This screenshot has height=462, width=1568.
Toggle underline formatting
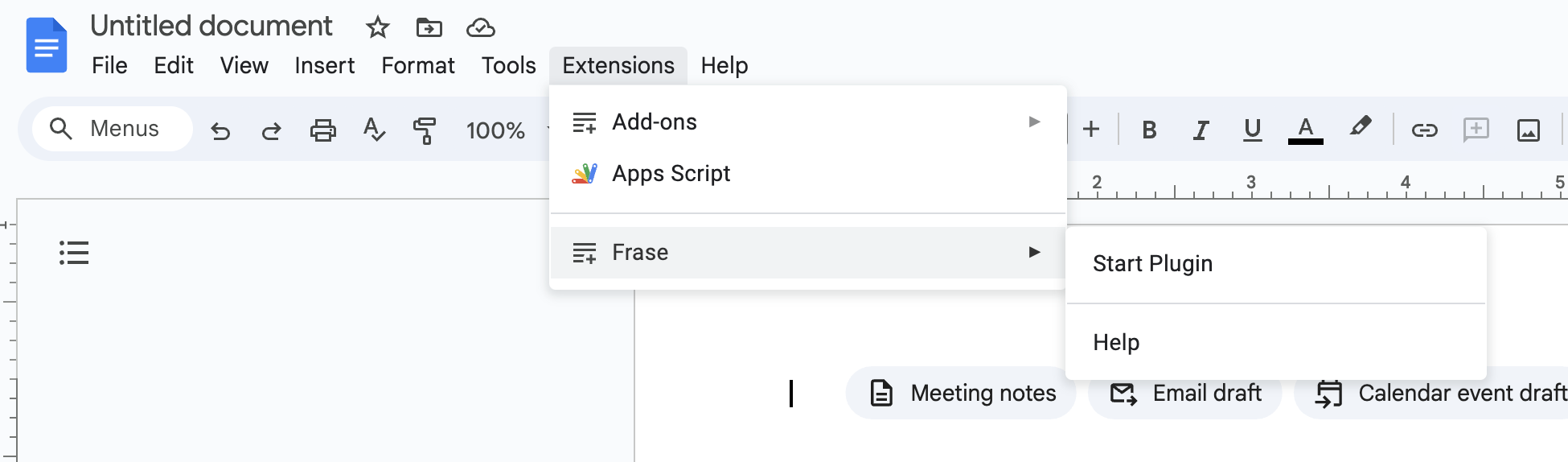pyautogui.click(x=1252, y=130)
